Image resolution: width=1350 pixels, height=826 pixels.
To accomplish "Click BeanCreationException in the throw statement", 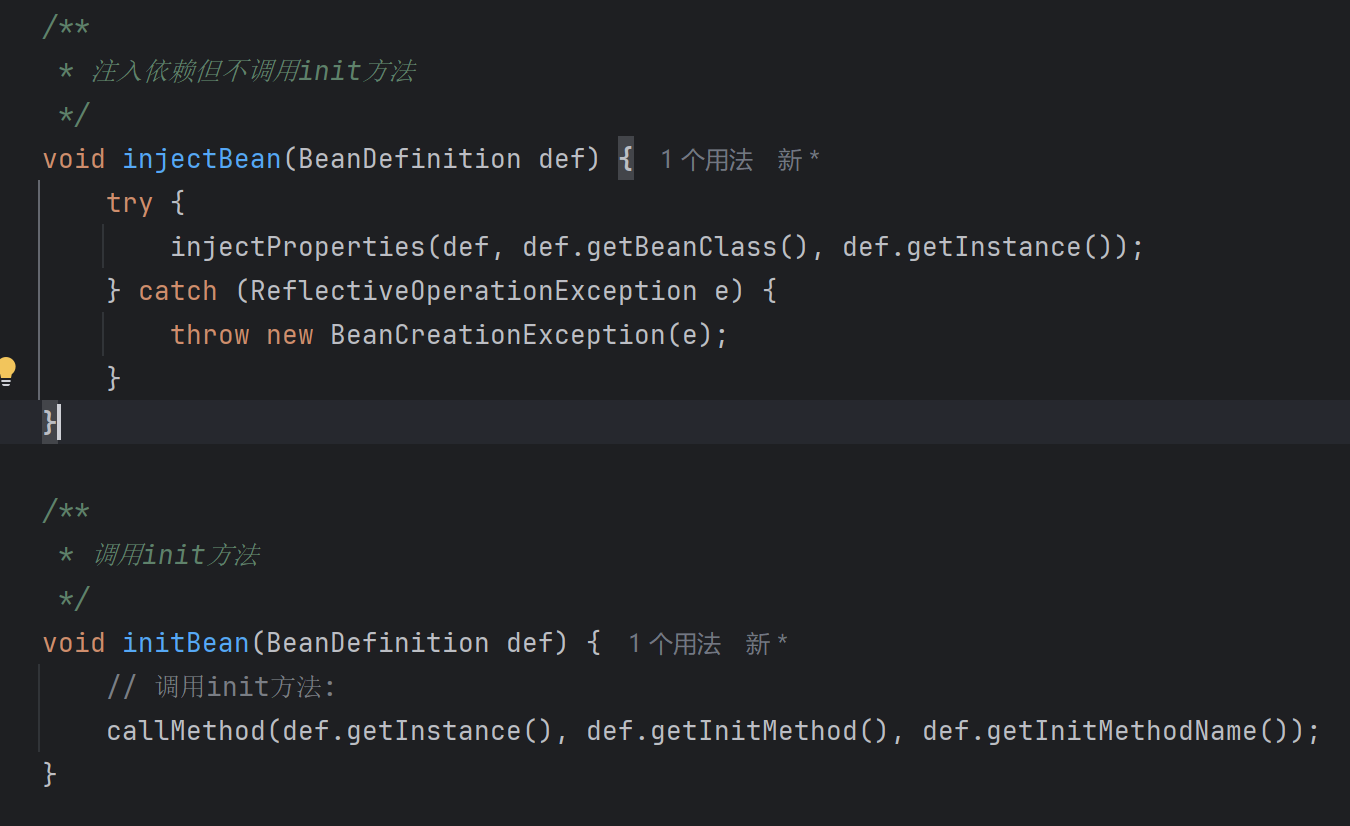I will point(498,335).
